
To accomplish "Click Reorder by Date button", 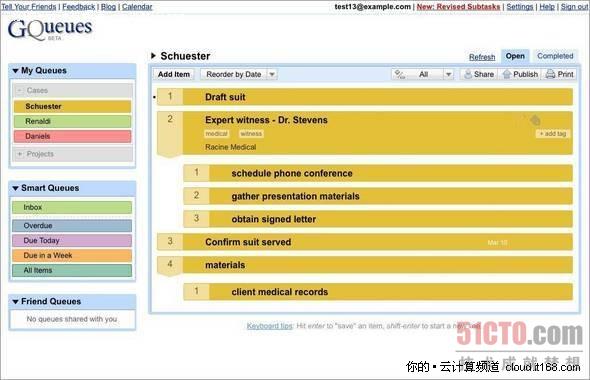I will [x=234, y=74].
